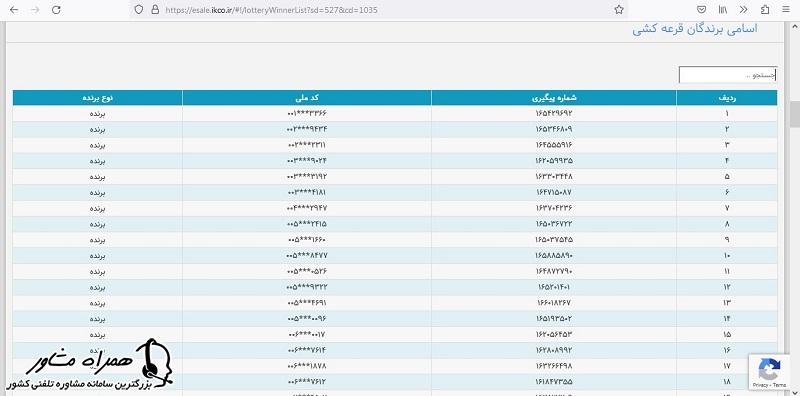800x396 pixels.
Task: Select tracking number ۱۶۴۷۱۵۰۸۷
Action: [x=554, y=192]
